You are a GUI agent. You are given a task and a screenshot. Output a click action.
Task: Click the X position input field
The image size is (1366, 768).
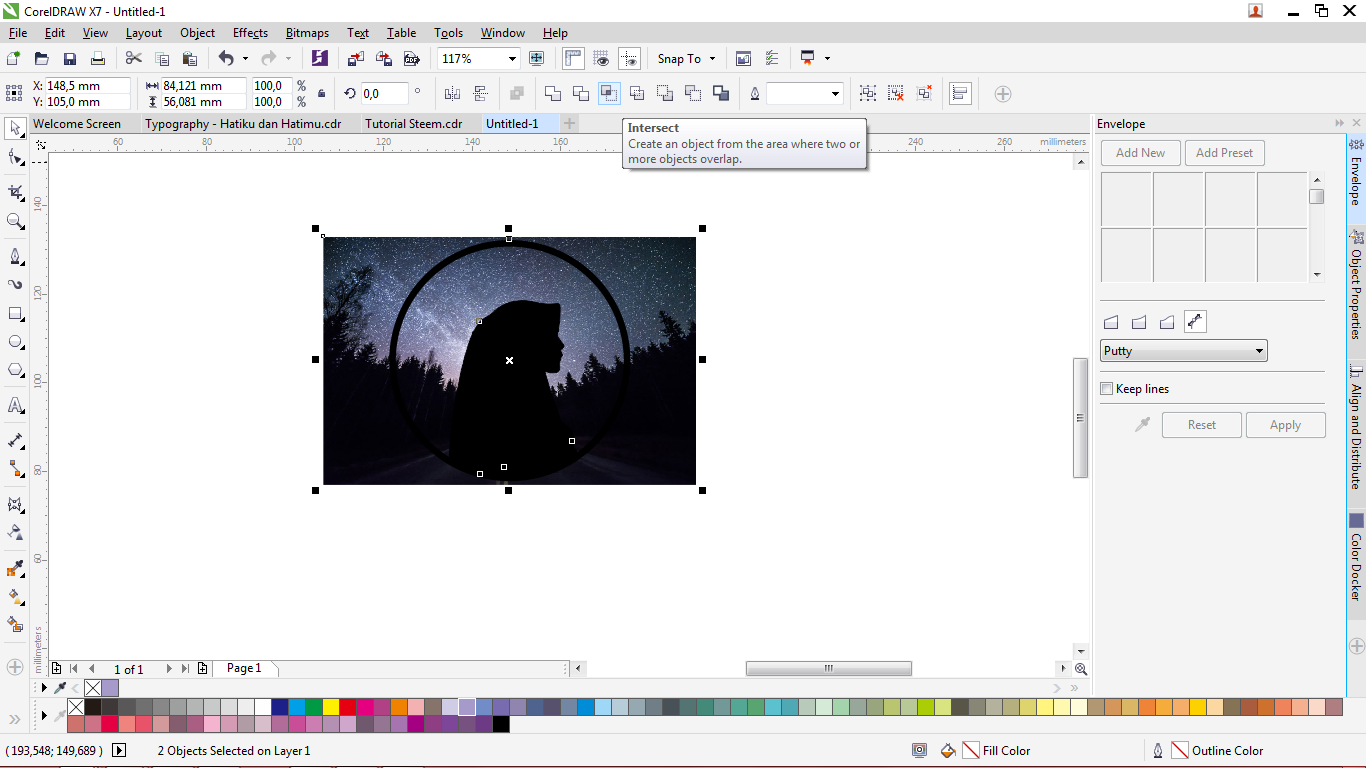pyautogui.click(x=87, y=86)
